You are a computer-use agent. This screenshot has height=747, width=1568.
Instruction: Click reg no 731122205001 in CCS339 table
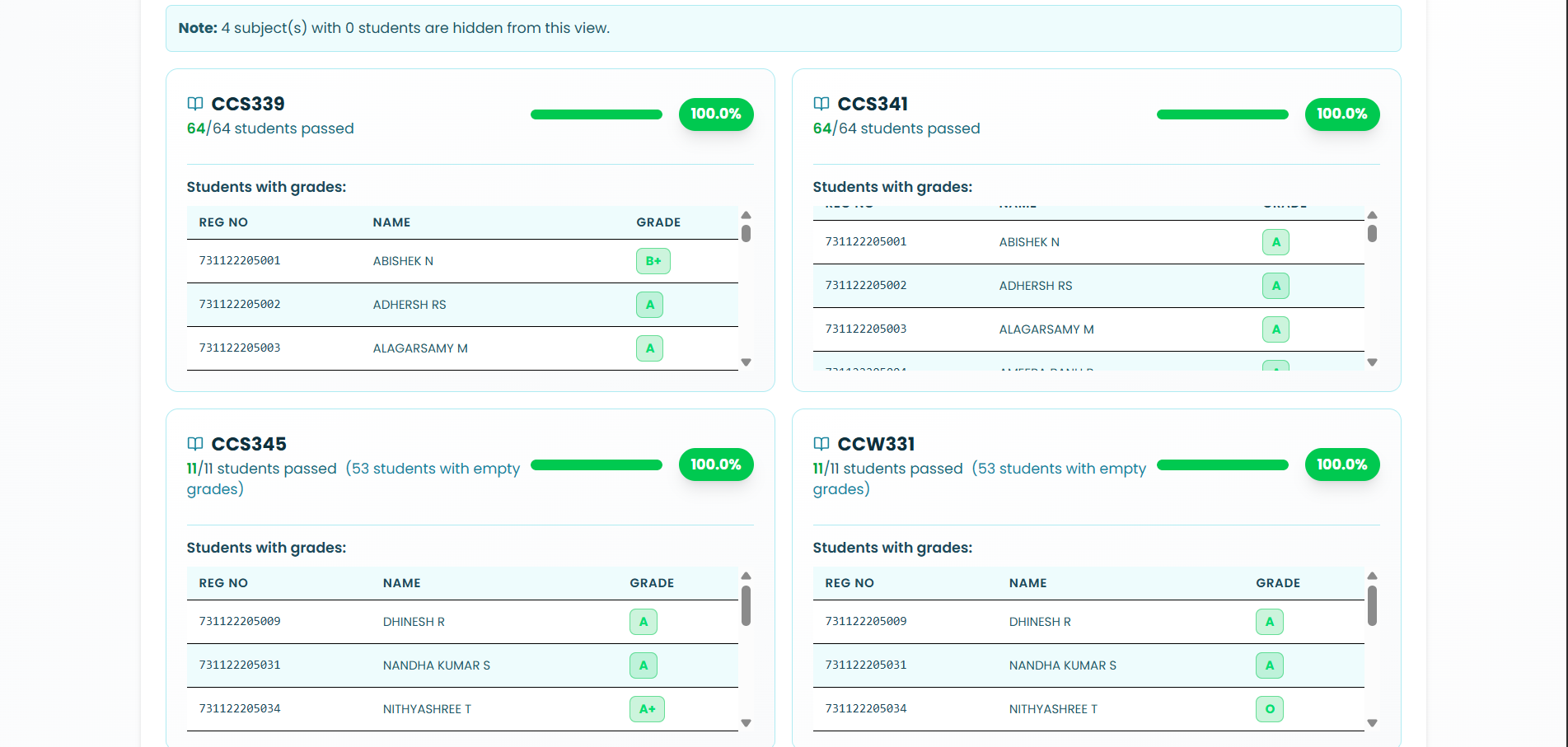click(240, 261)
